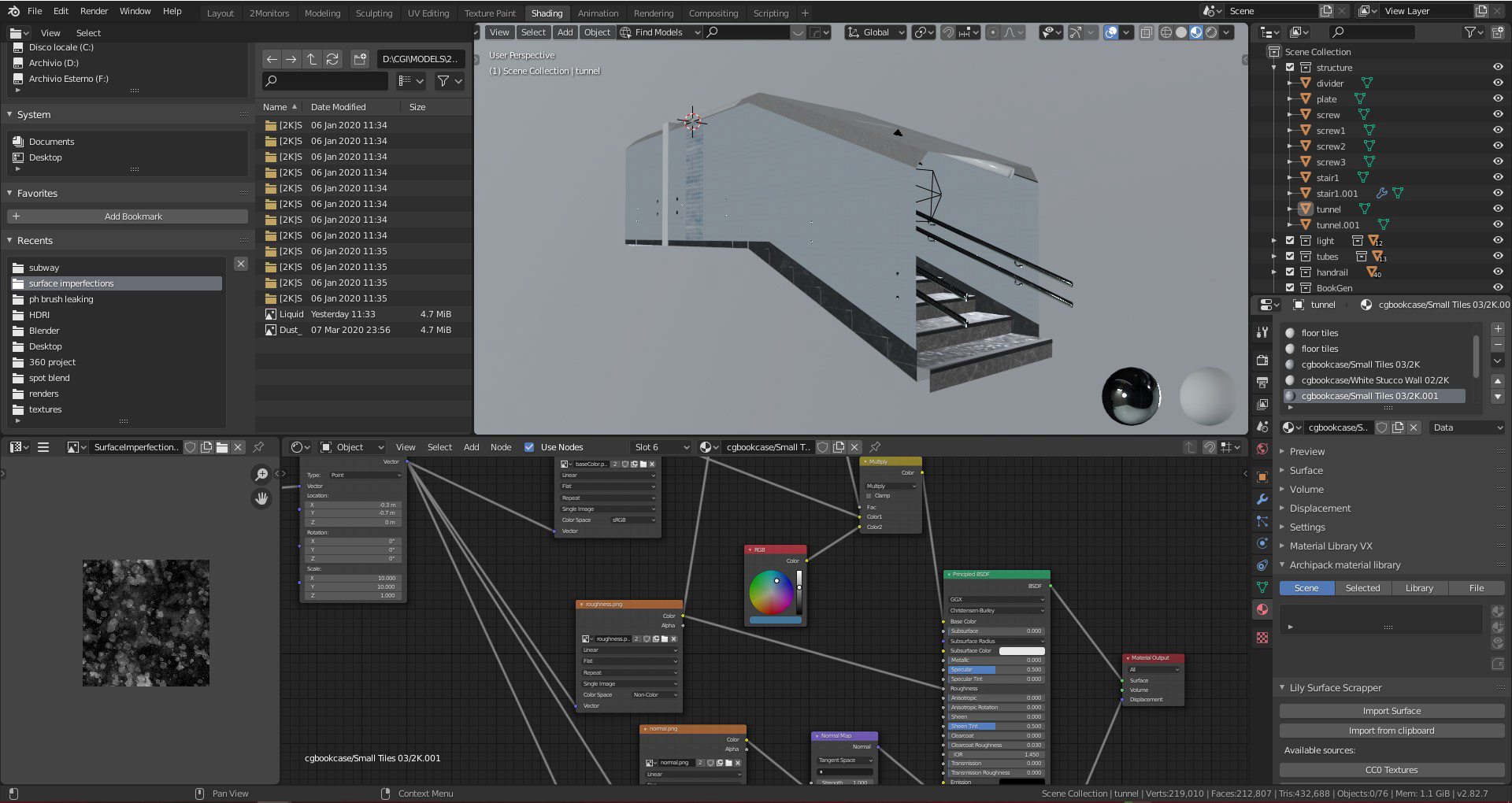Go to parent directory in file browser
The width and height of the screenshot is (1512, 803).
pos(312,59)
